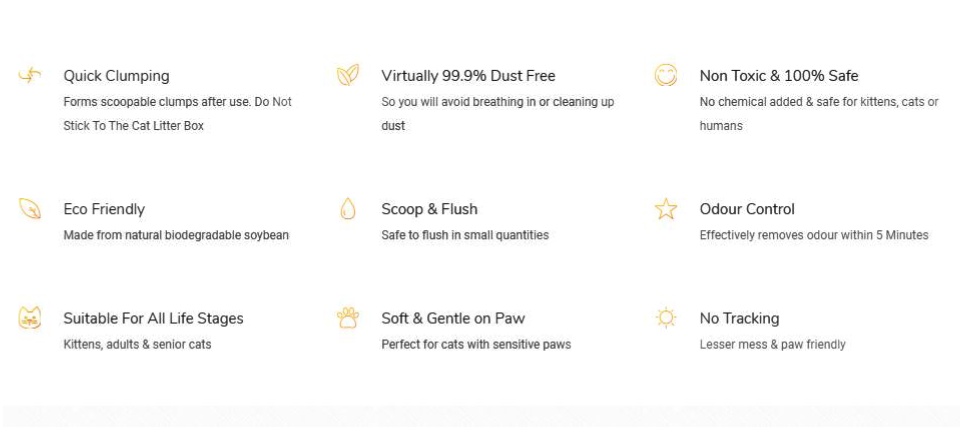Click the removes odour within 5 Minutes text
960x448 pixels.
coord(813,236)
